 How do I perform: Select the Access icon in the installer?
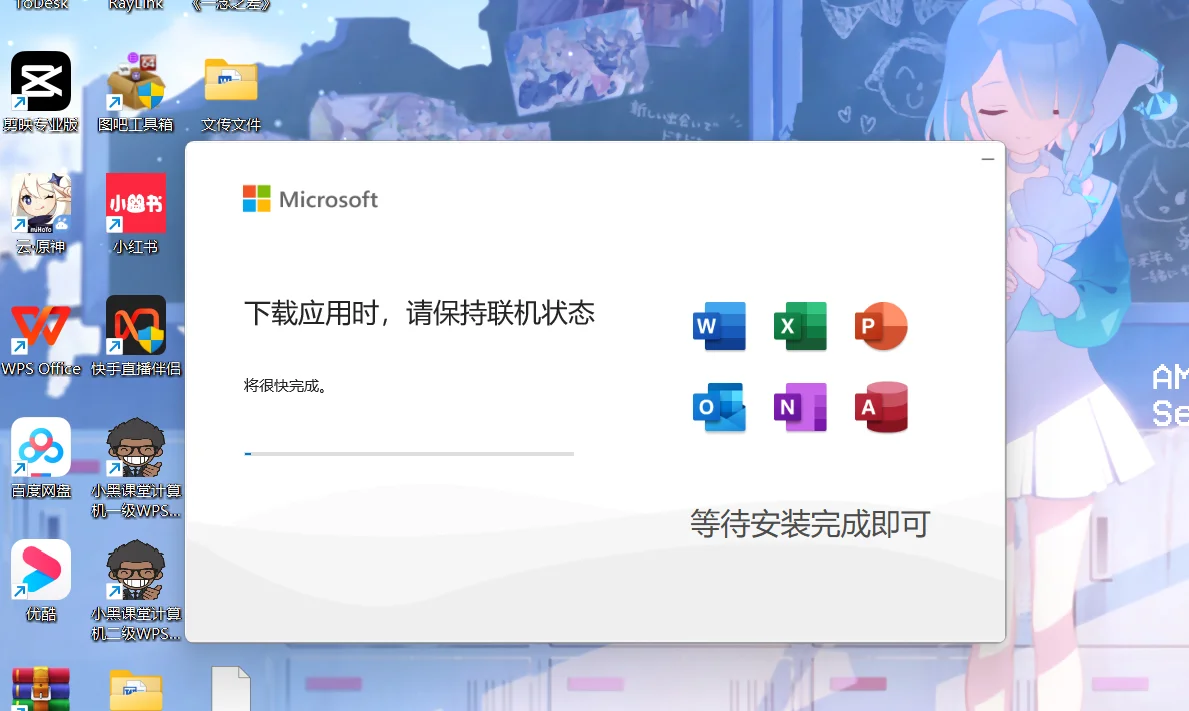[x=880, y=407]
